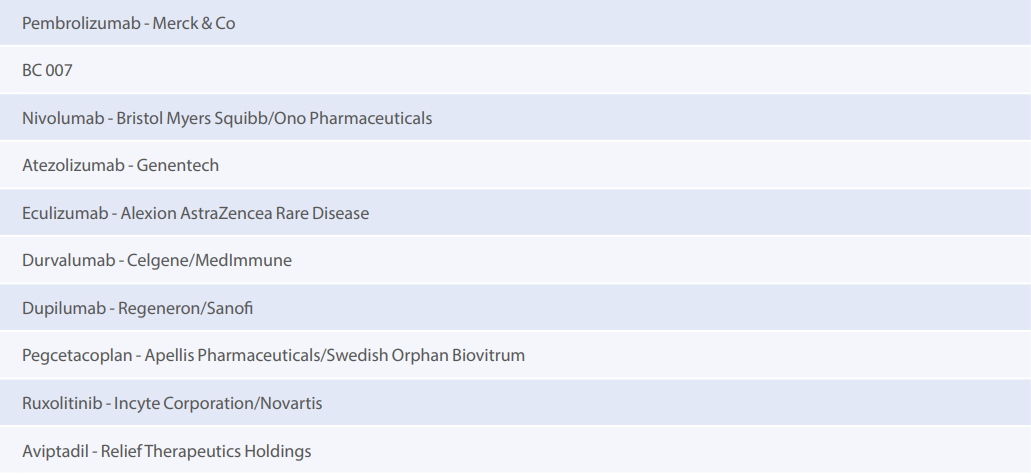Click Apellis Pharmaceuticals/Swedish Orphan Biovitrum text
1031x474 pixels.
(335, 355)
